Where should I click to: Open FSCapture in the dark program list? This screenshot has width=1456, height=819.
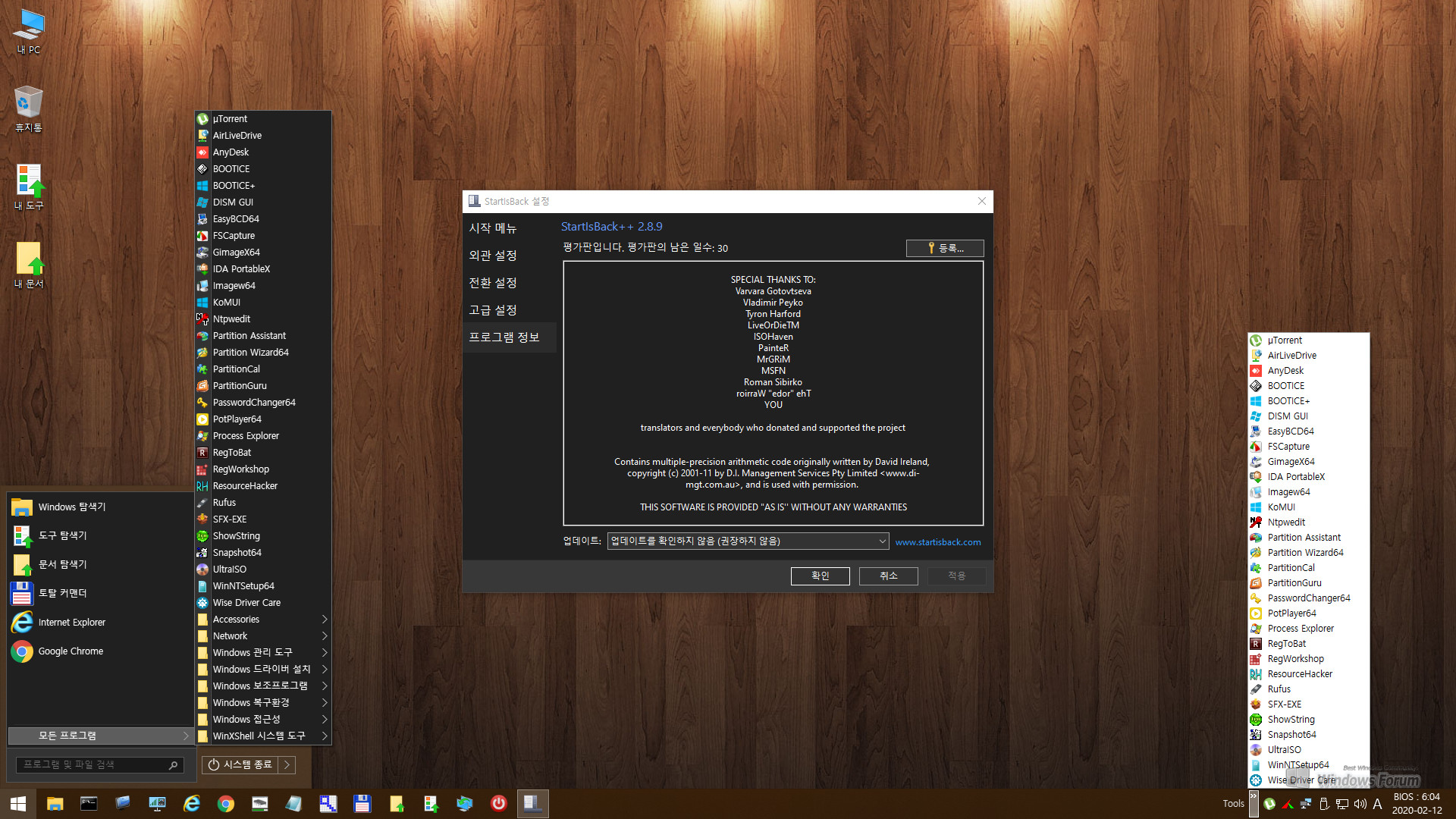pyautogui.click(x=263, y=236)
